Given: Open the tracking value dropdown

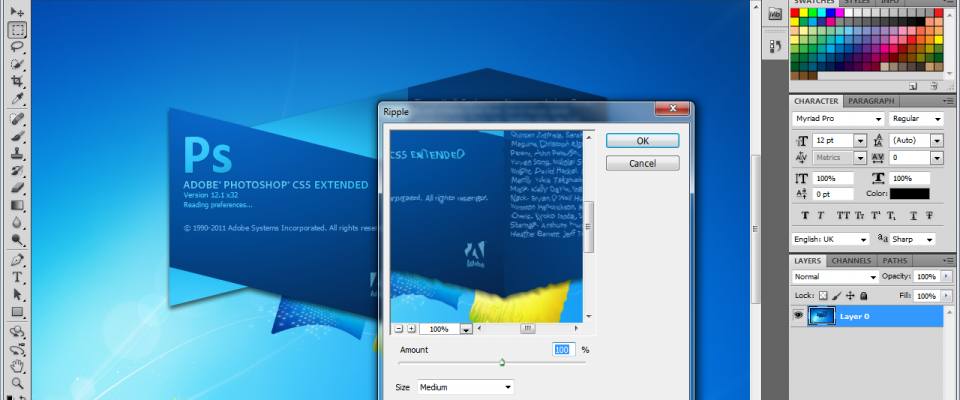Looking at the screenshot, I should 937,158.
